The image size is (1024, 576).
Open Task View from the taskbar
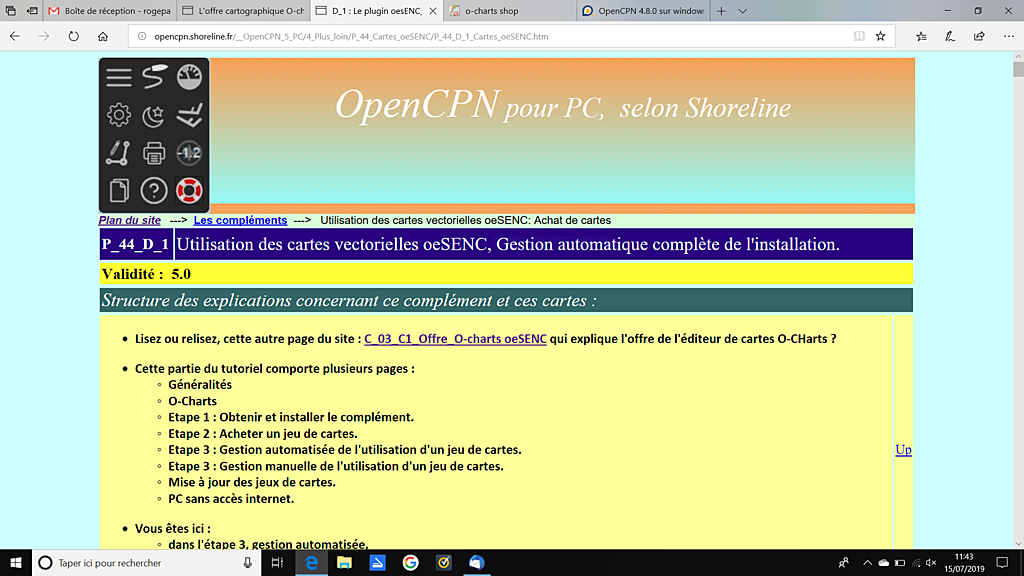coord(278,563)
